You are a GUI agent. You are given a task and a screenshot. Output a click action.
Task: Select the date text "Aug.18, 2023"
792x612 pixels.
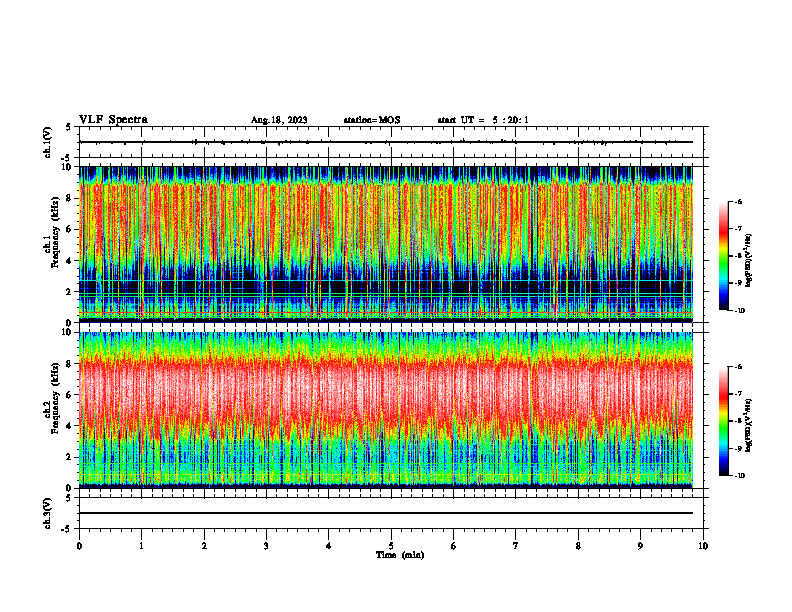[x=279, y=120]
